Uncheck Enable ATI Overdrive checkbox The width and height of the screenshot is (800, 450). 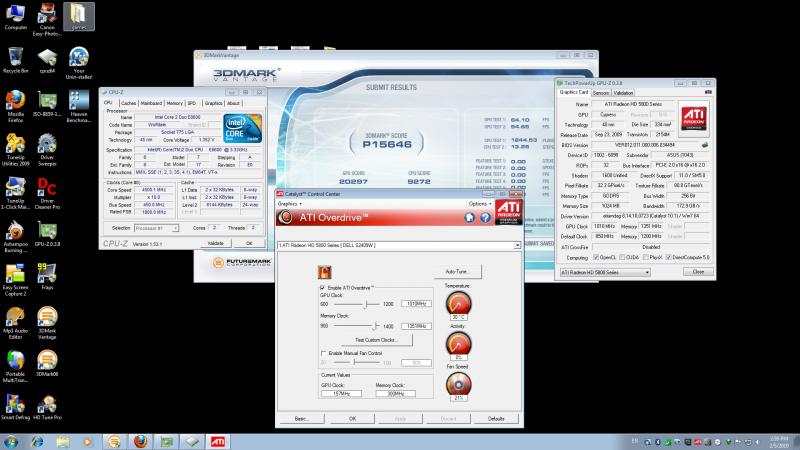tap(322, 288)
